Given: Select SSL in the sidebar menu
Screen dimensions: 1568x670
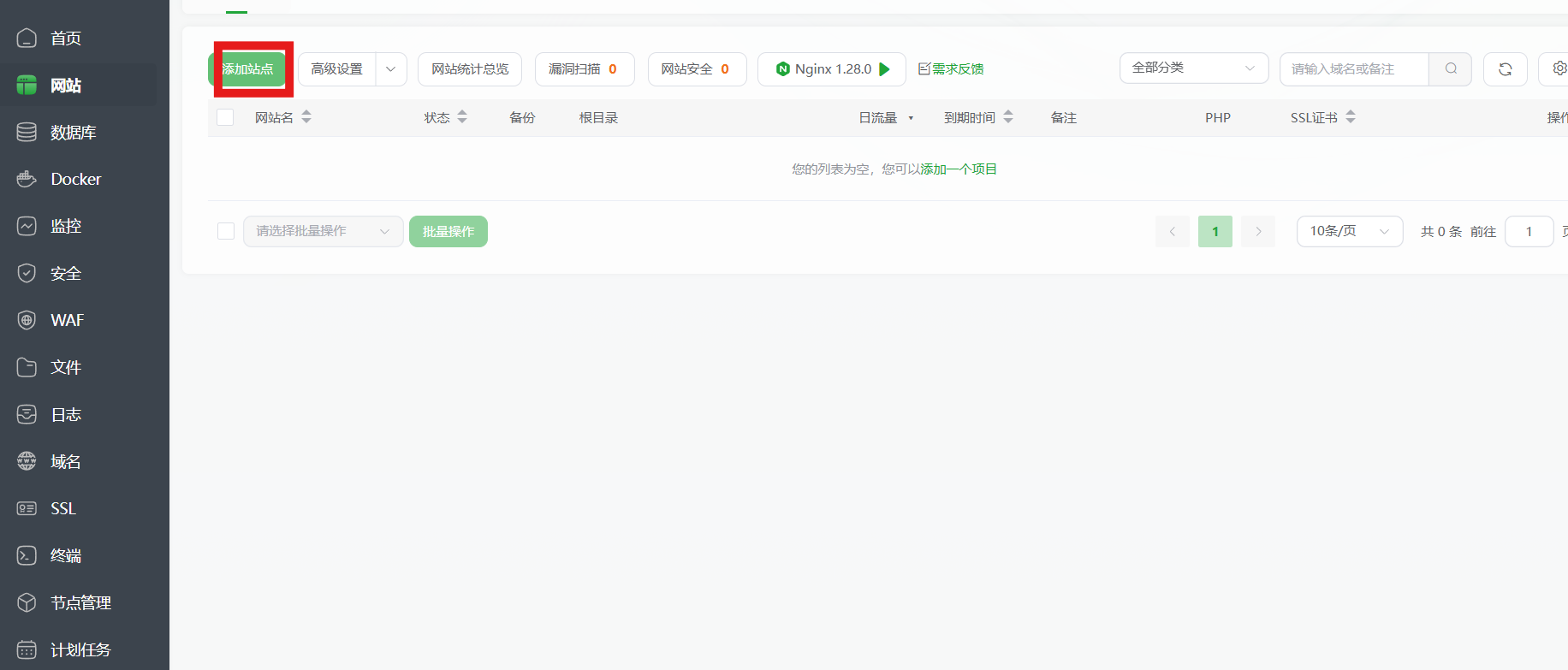Looking at the screenshot, I should (63, 508).
